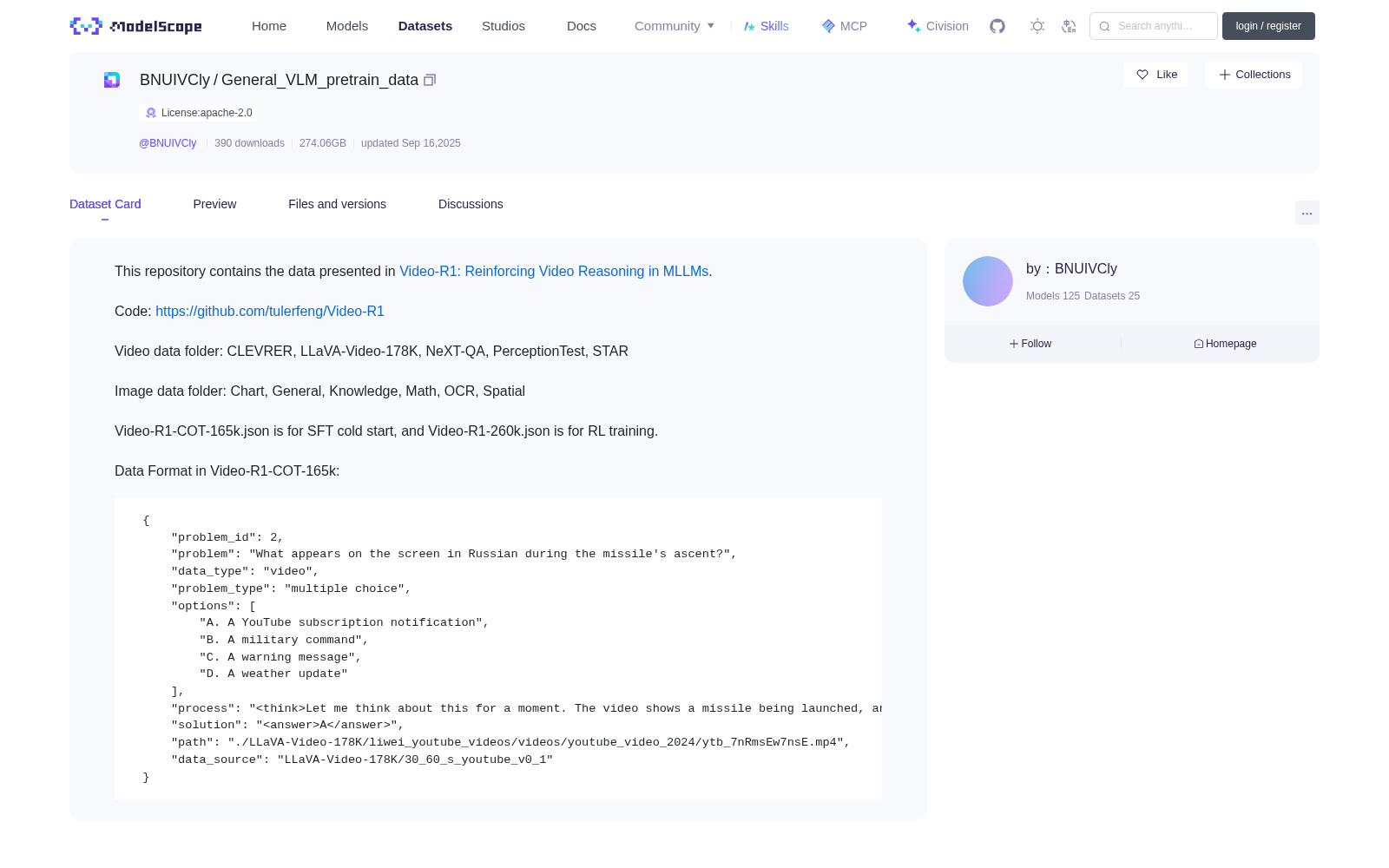Toggle light/dark theme sun icon
The width and height of the screenshot is (1389, 868).
pyautogui.click(x=1037, y=26)
